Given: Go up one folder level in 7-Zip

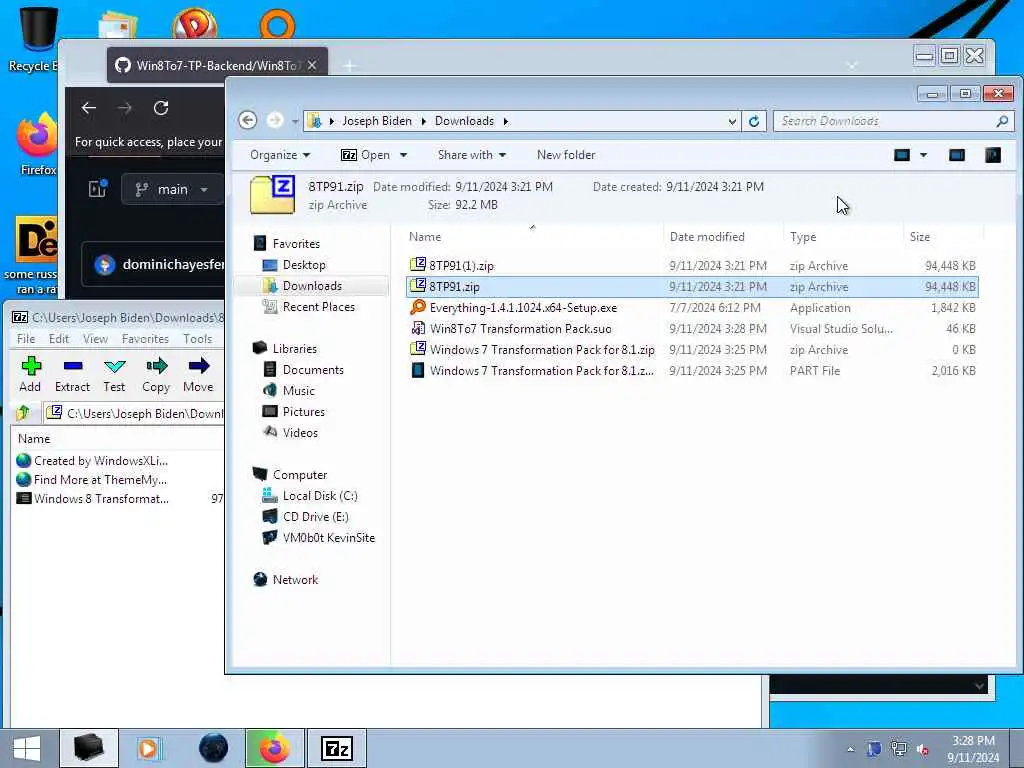Looking at the screenshot, I should tap(24, 413).
